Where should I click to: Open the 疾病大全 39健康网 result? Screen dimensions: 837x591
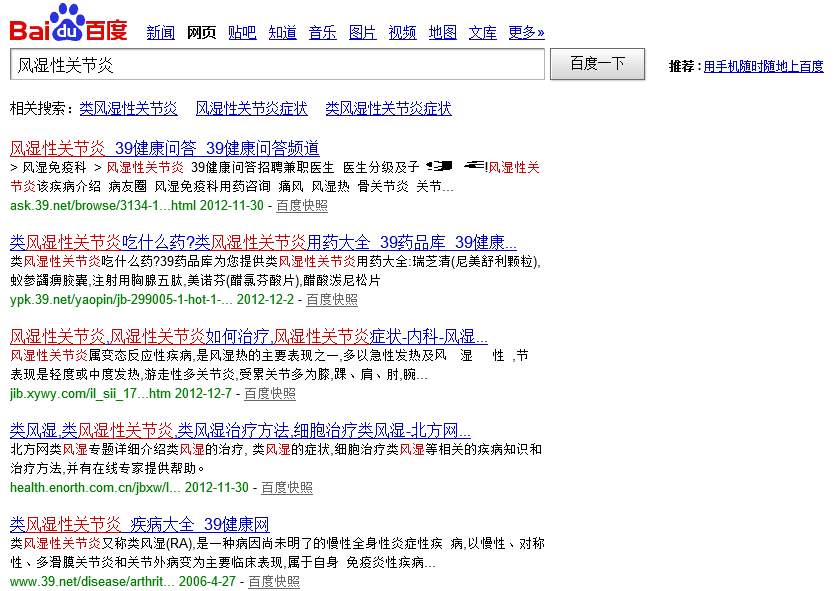pos(139,524)
